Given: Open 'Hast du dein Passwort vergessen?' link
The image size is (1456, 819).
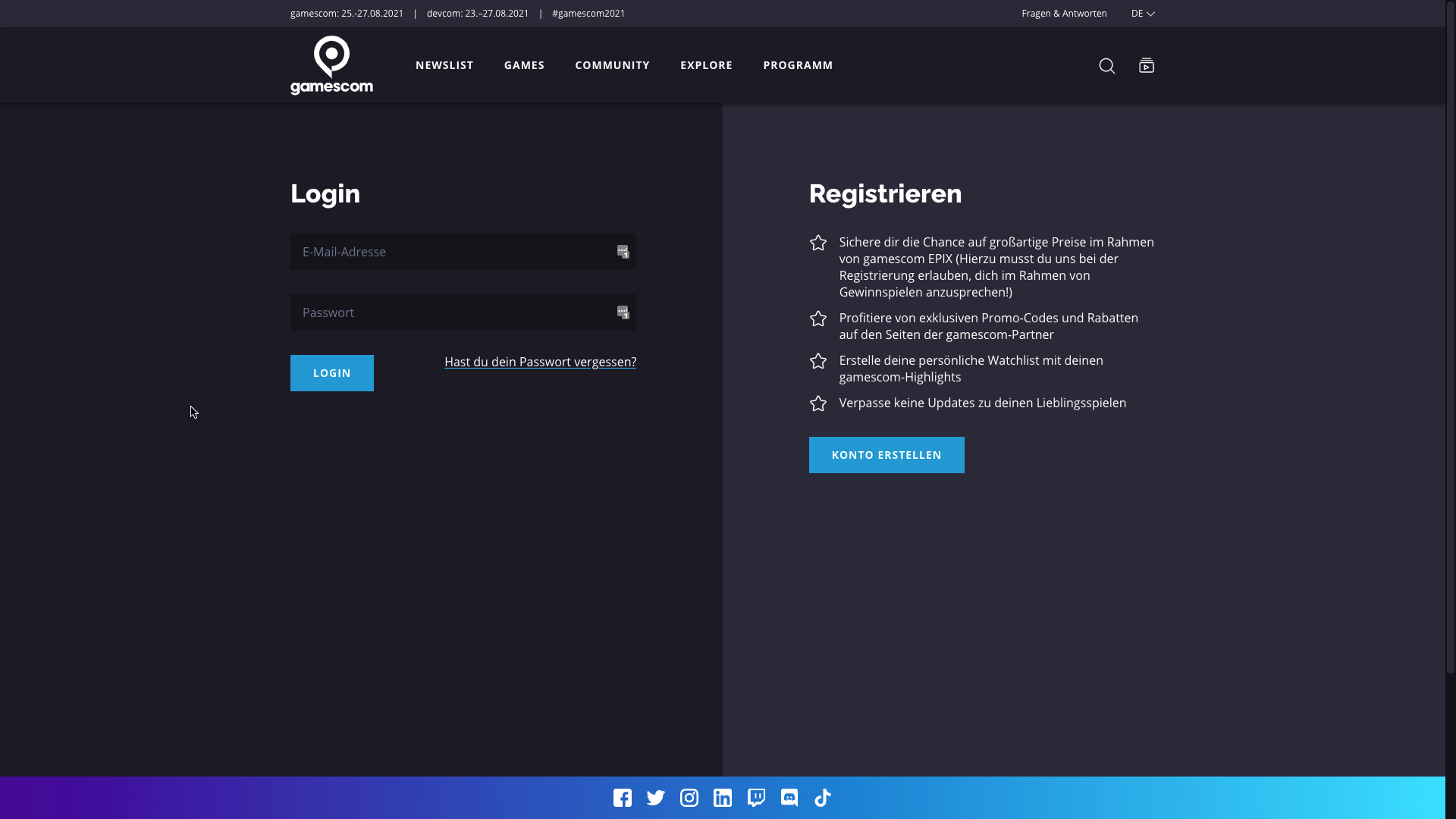Looking at the screenshot, I should 540,362.
